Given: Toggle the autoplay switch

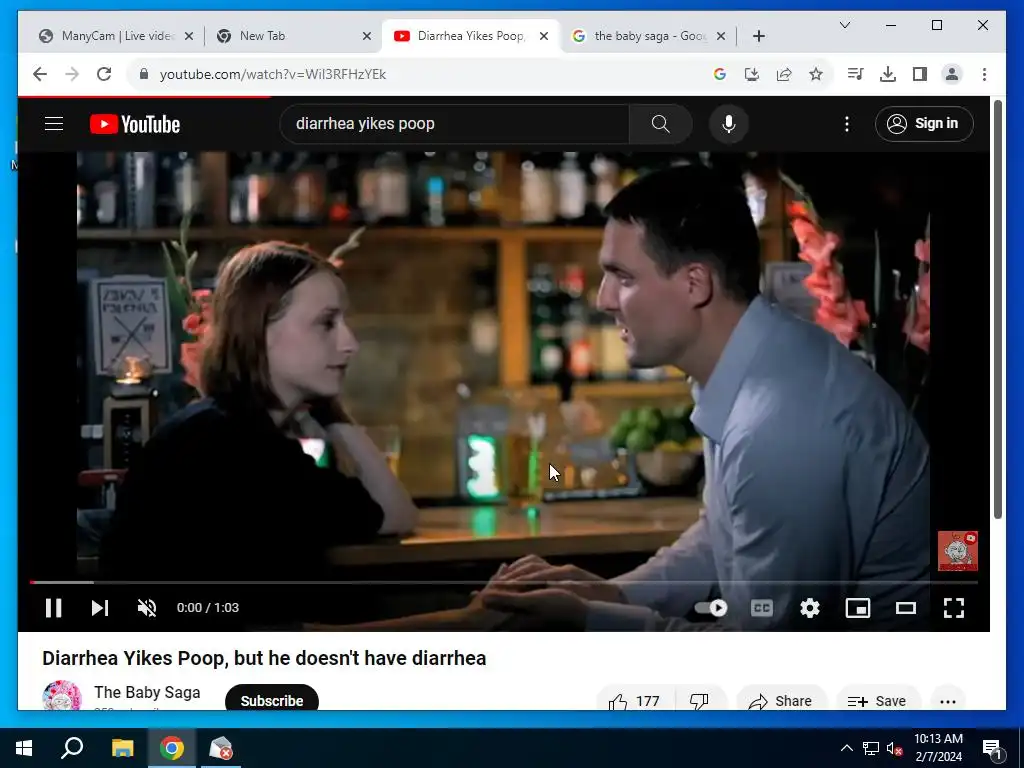Looking at the screenshot, I should 711,608.
